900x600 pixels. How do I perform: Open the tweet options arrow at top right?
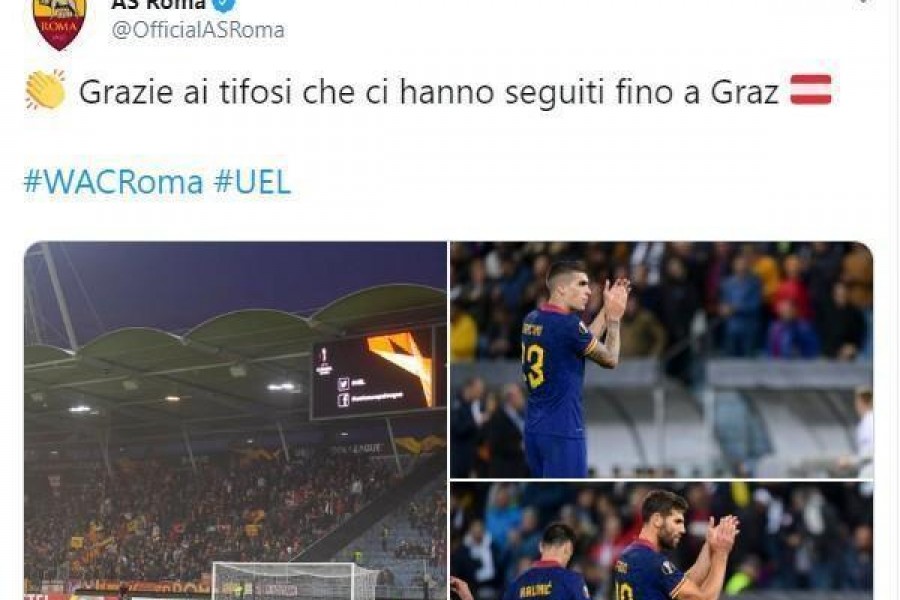click(x=864, y=2)
